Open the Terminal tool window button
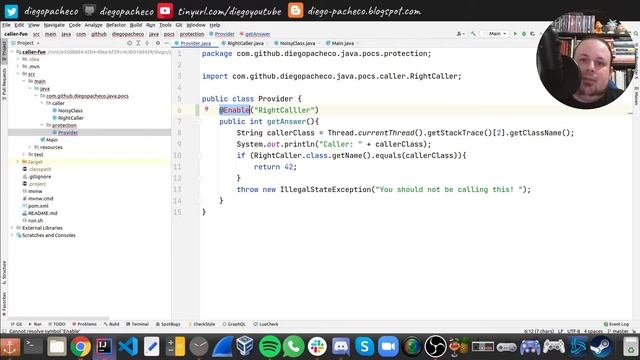Screen dimensions: 640x360 pos(137,324)
